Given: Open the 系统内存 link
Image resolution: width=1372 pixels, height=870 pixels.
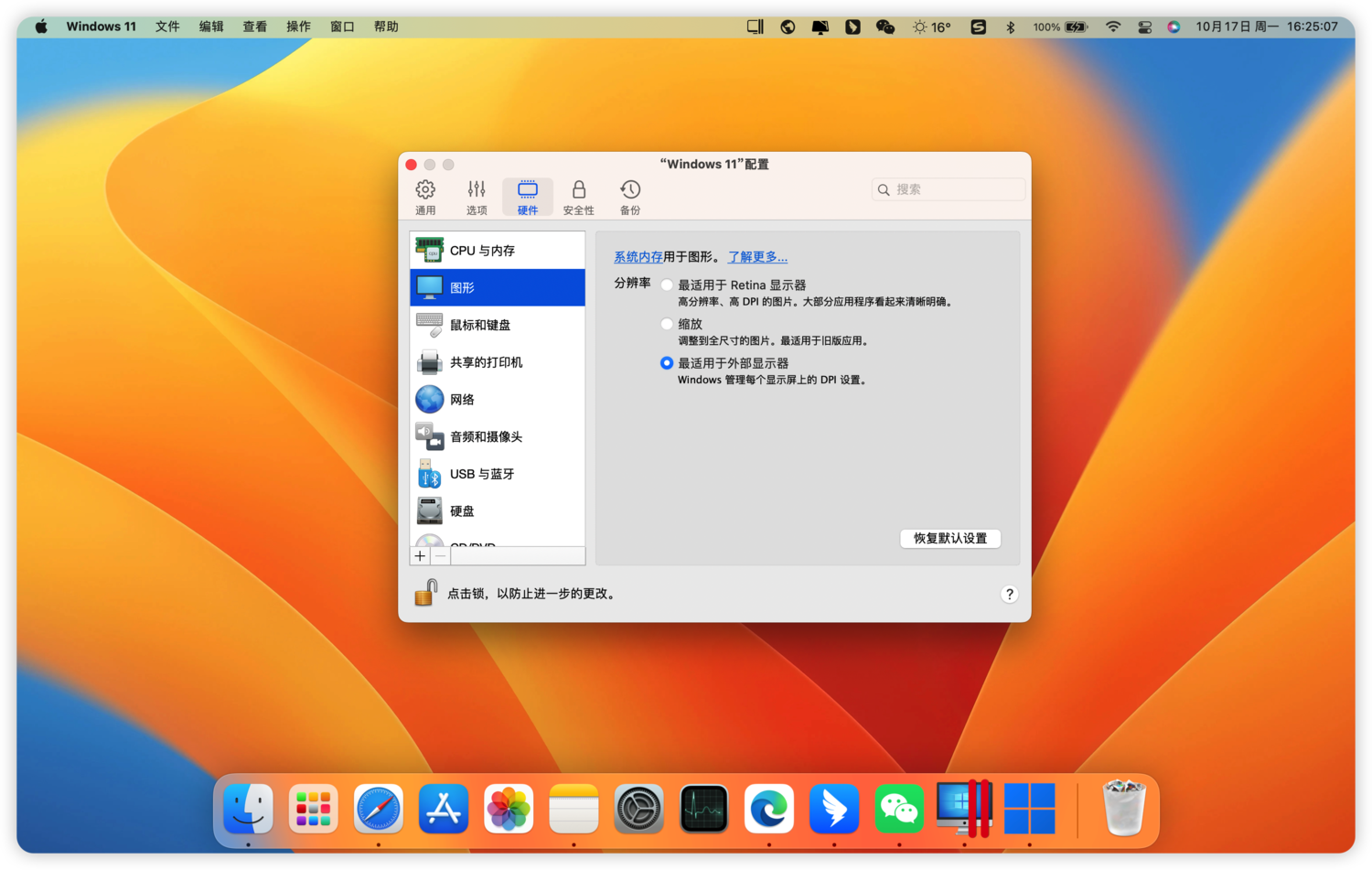Looking at the screenshot, I should 638,257.
